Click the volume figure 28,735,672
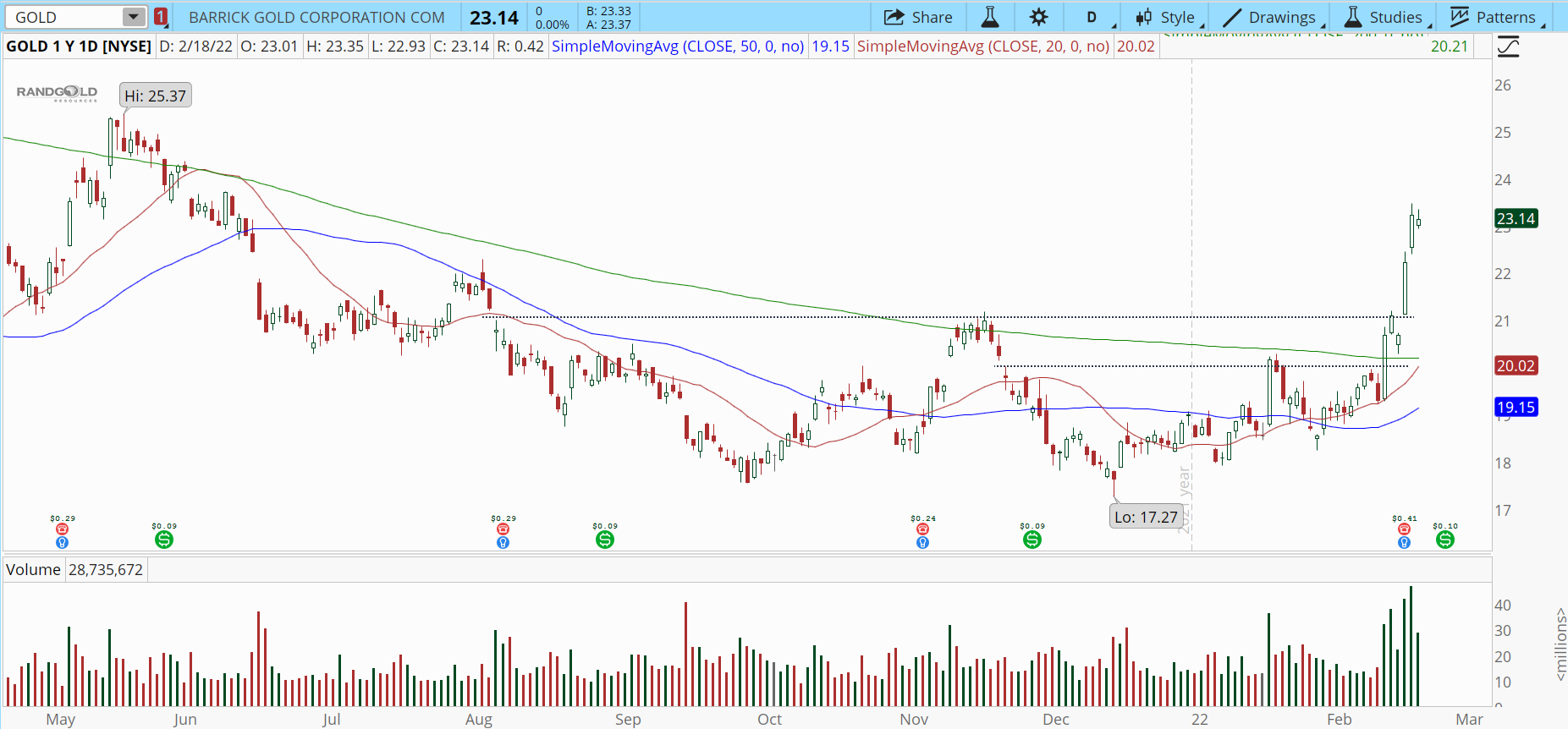 [x=106, y=570]
